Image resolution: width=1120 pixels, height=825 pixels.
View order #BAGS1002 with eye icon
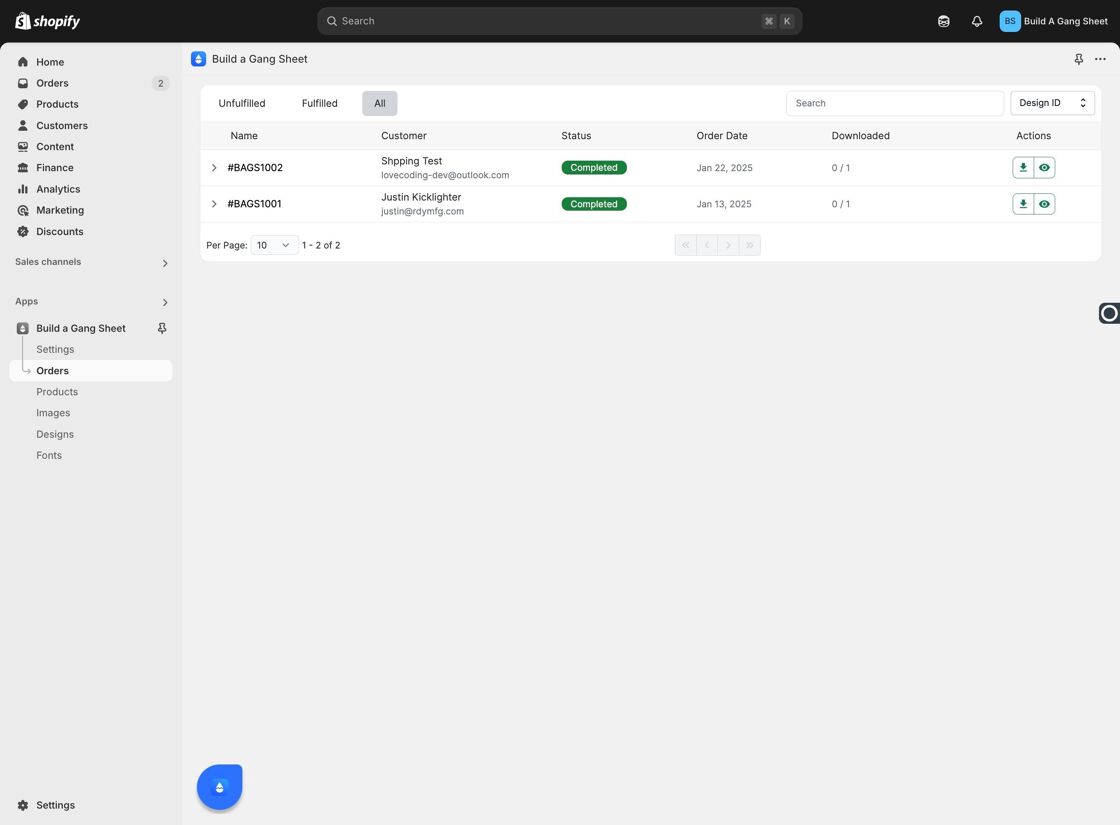pyautogui.click(x=1044, y=168)
